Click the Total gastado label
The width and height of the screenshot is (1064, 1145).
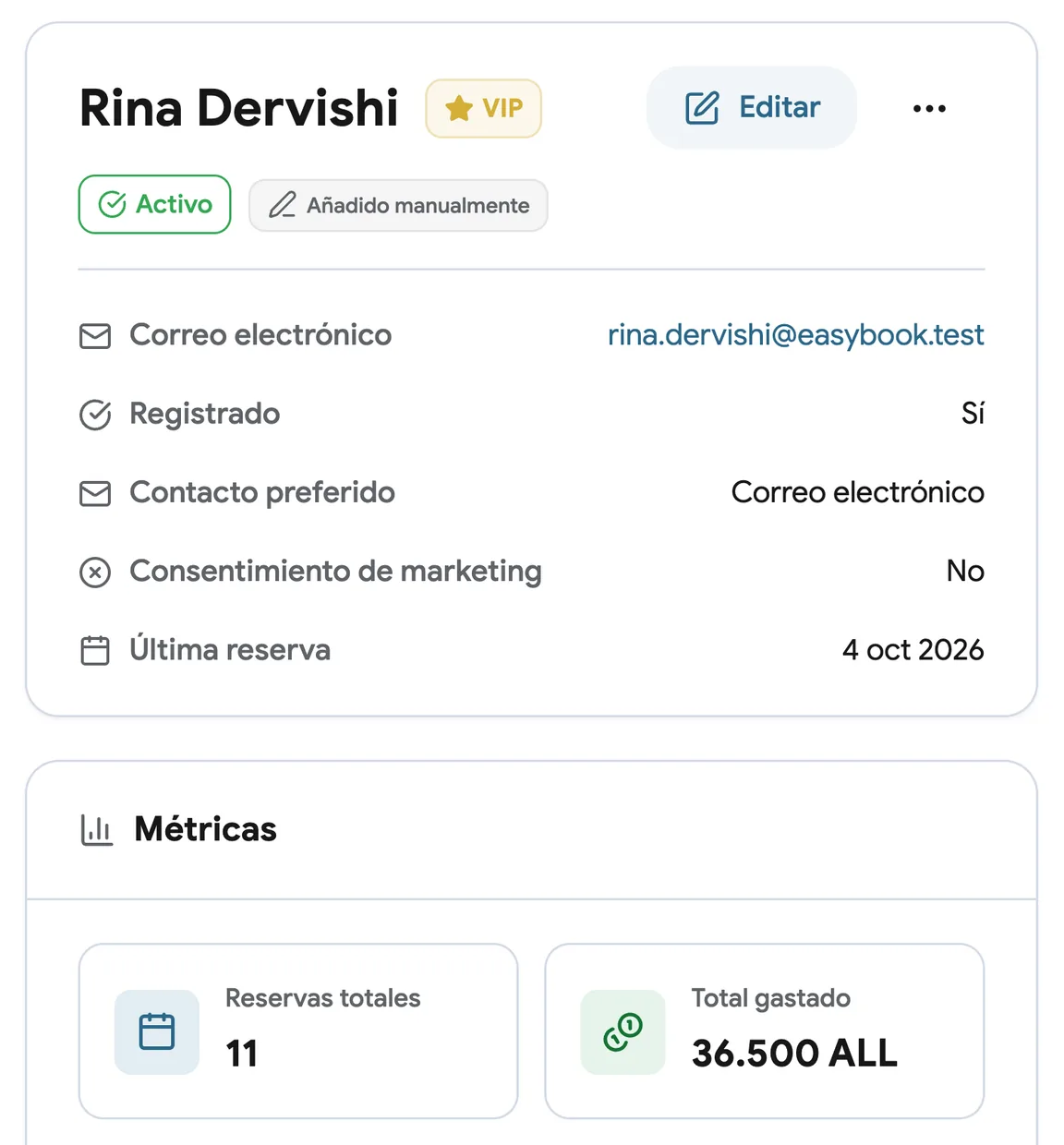(x=770, y=998)
